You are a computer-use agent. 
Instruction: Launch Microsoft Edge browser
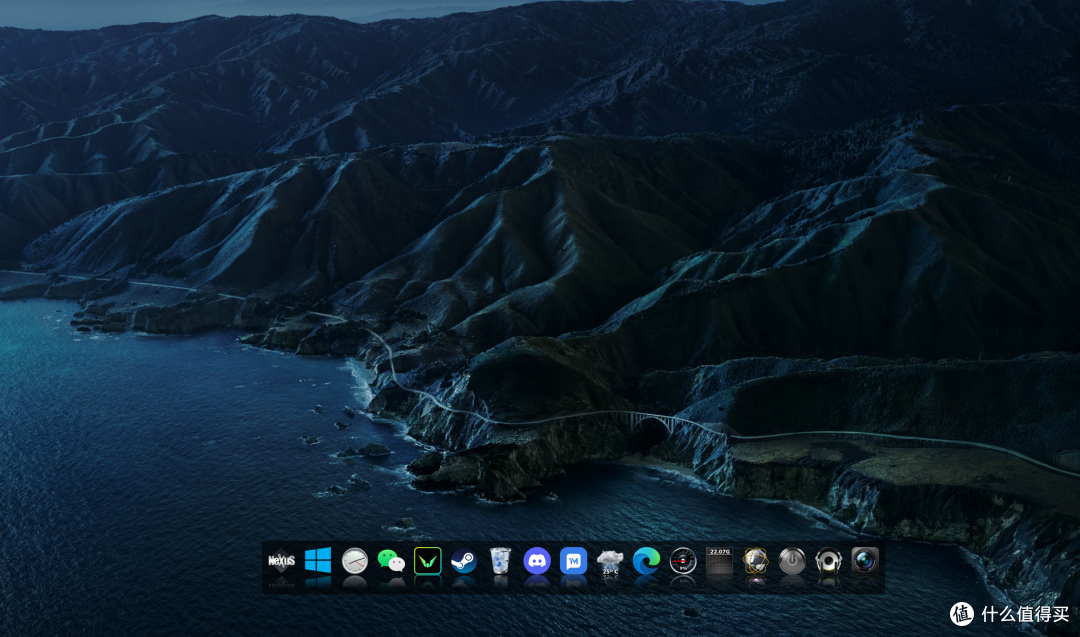tap(646, 561)
